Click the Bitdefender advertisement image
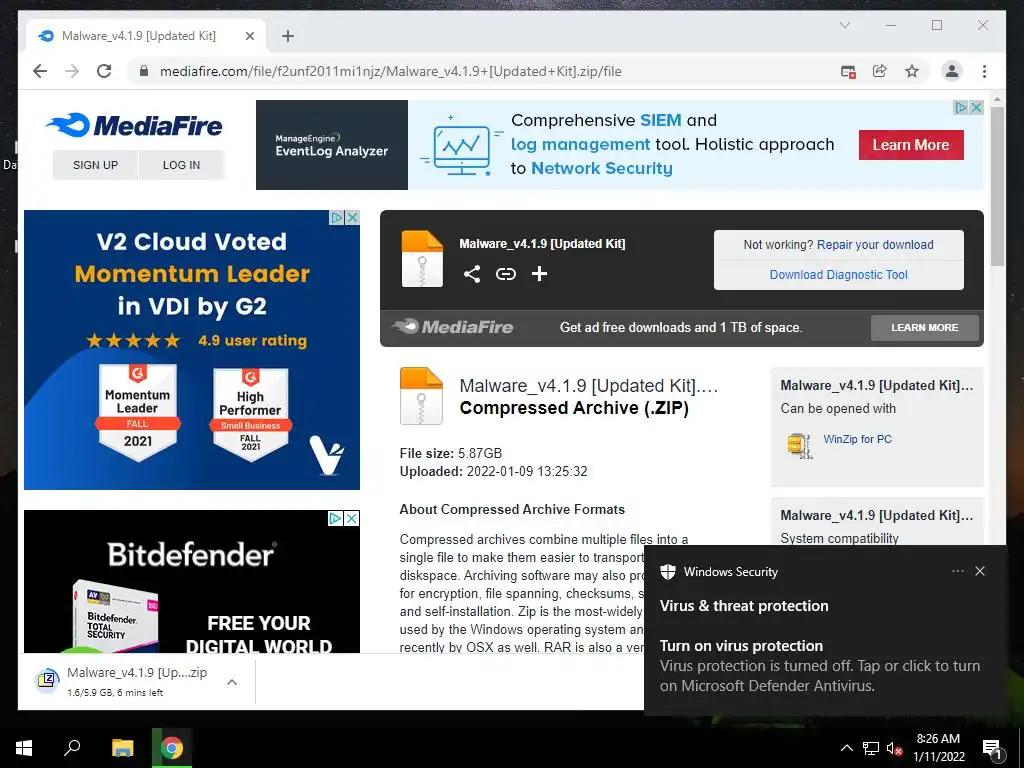 point(192,582)
